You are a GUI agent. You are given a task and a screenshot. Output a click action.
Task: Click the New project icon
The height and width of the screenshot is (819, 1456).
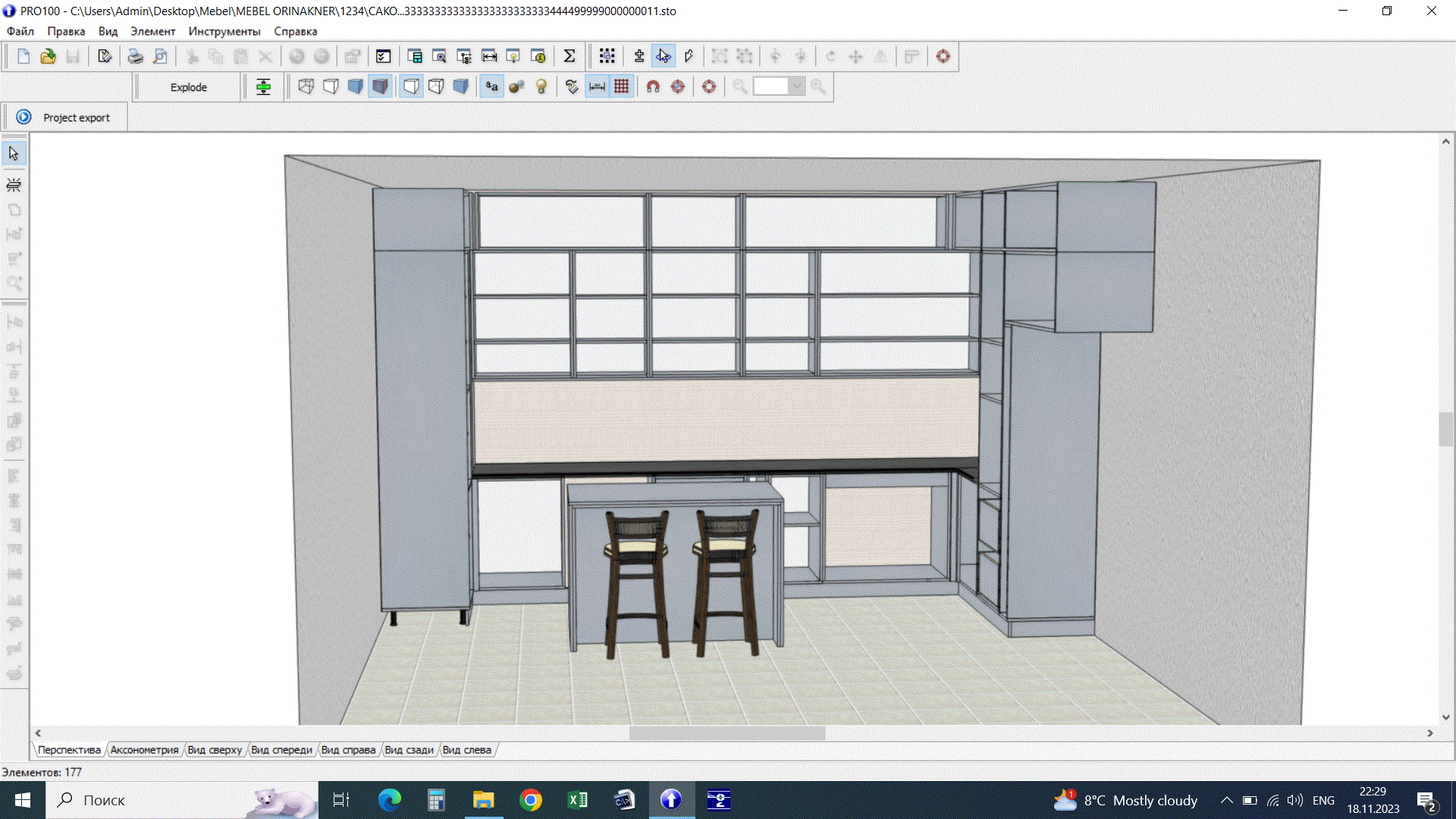tap(24, 56)
